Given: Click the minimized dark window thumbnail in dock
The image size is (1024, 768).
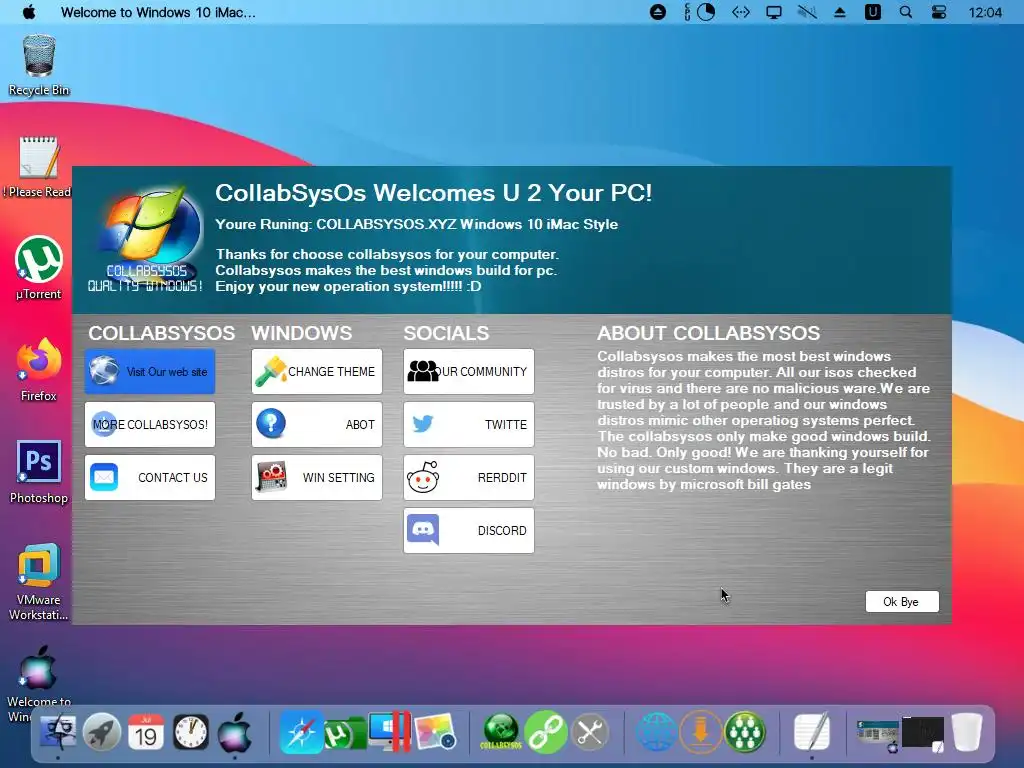Looking at the screenshot, I should [x=923, y=733].
